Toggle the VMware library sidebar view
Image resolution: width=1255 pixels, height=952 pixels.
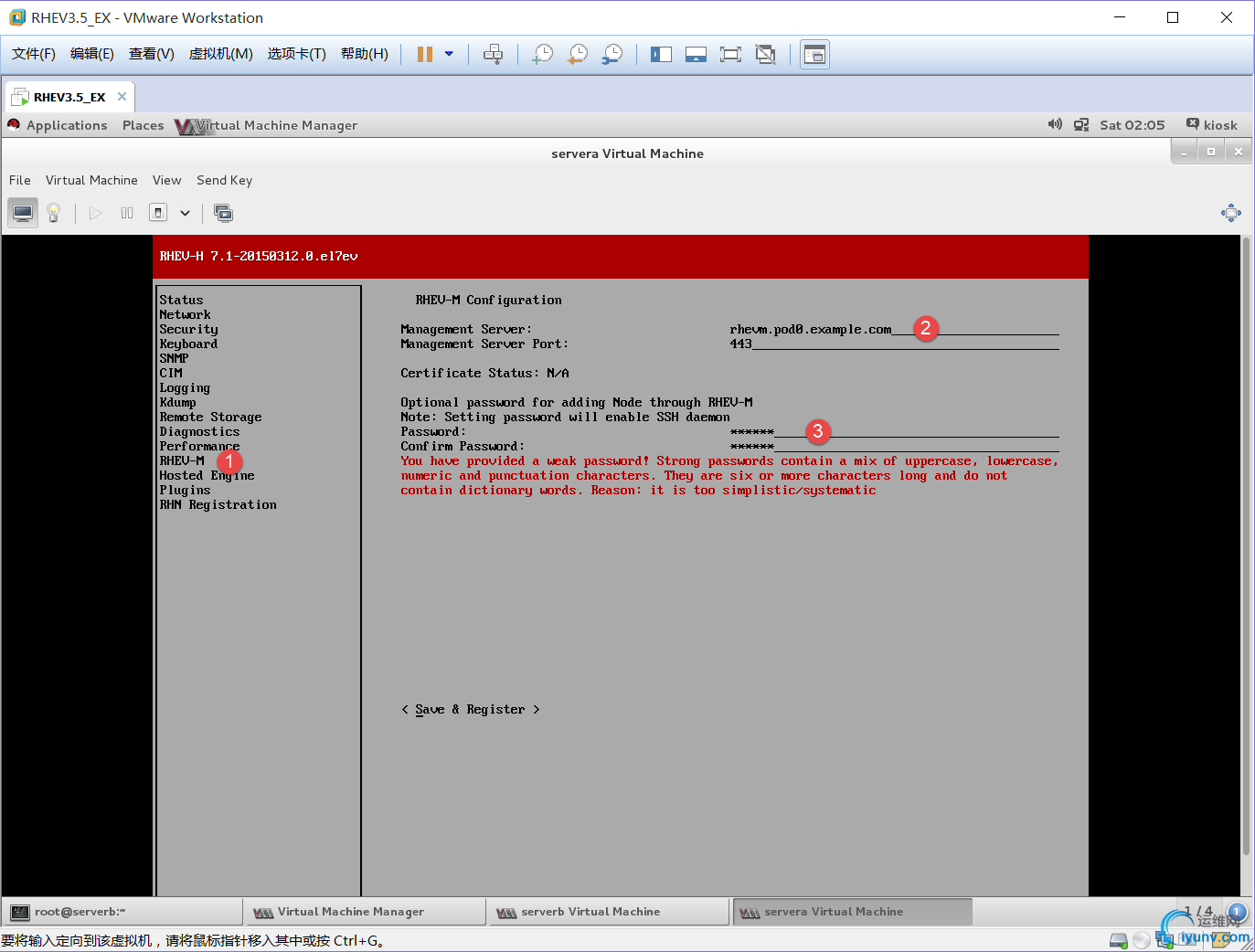661,54
